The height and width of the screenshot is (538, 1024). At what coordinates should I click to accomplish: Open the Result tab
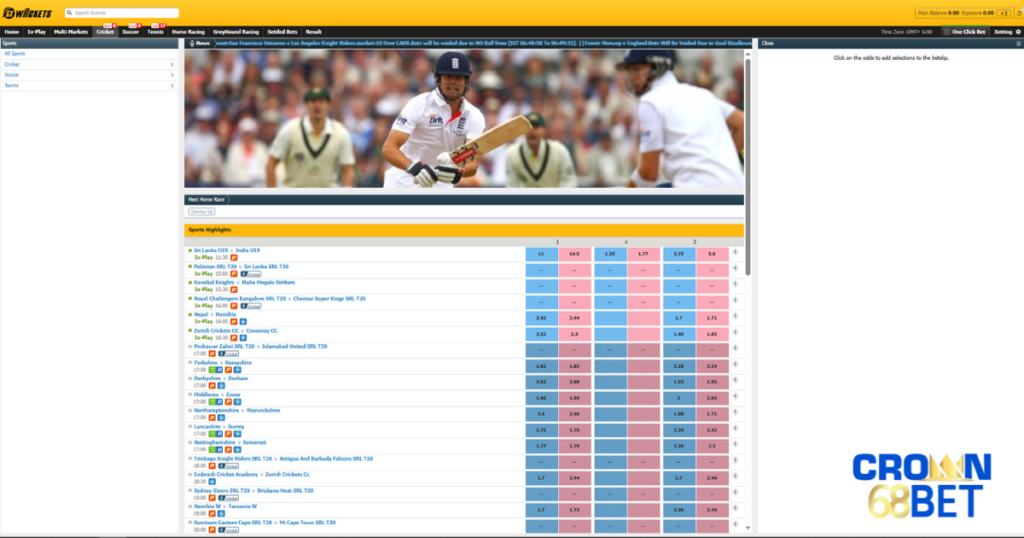[x=313, y=31]
